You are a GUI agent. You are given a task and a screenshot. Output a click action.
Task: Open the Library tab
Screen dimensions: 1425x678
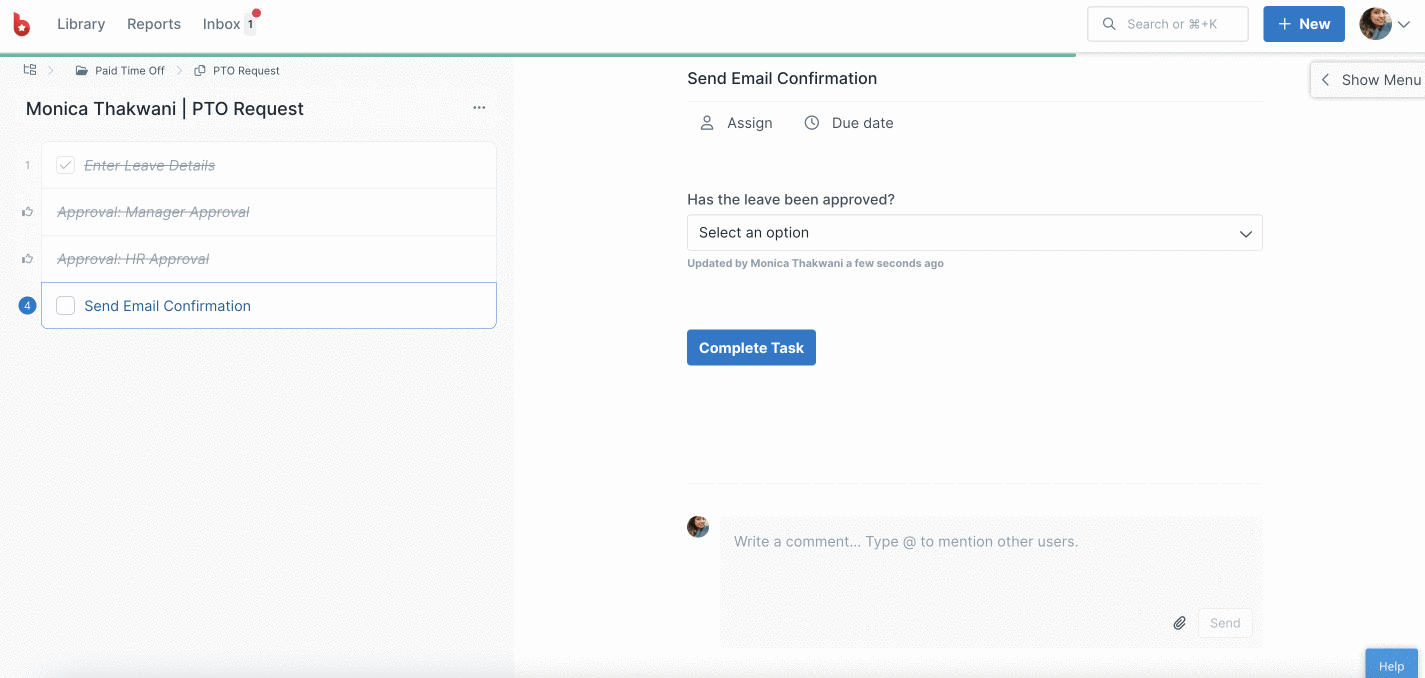[x=81, y=24]
